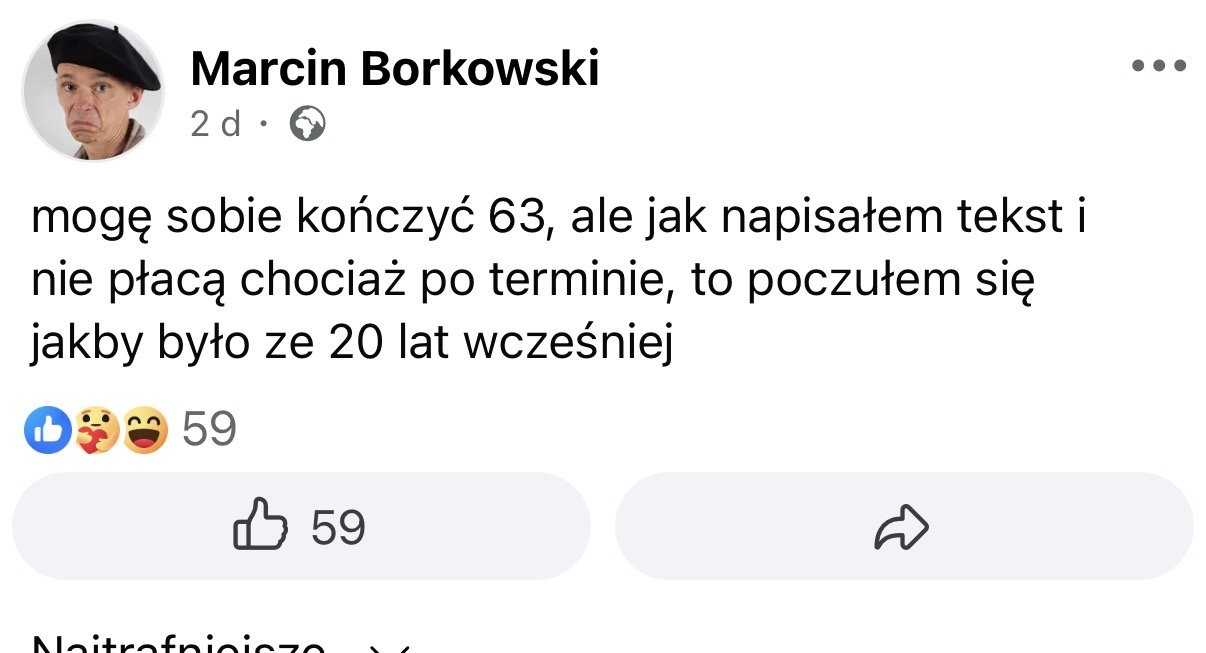
Task: Click the Haha laughing reaction emoji
Action: (x=145, y=430)
